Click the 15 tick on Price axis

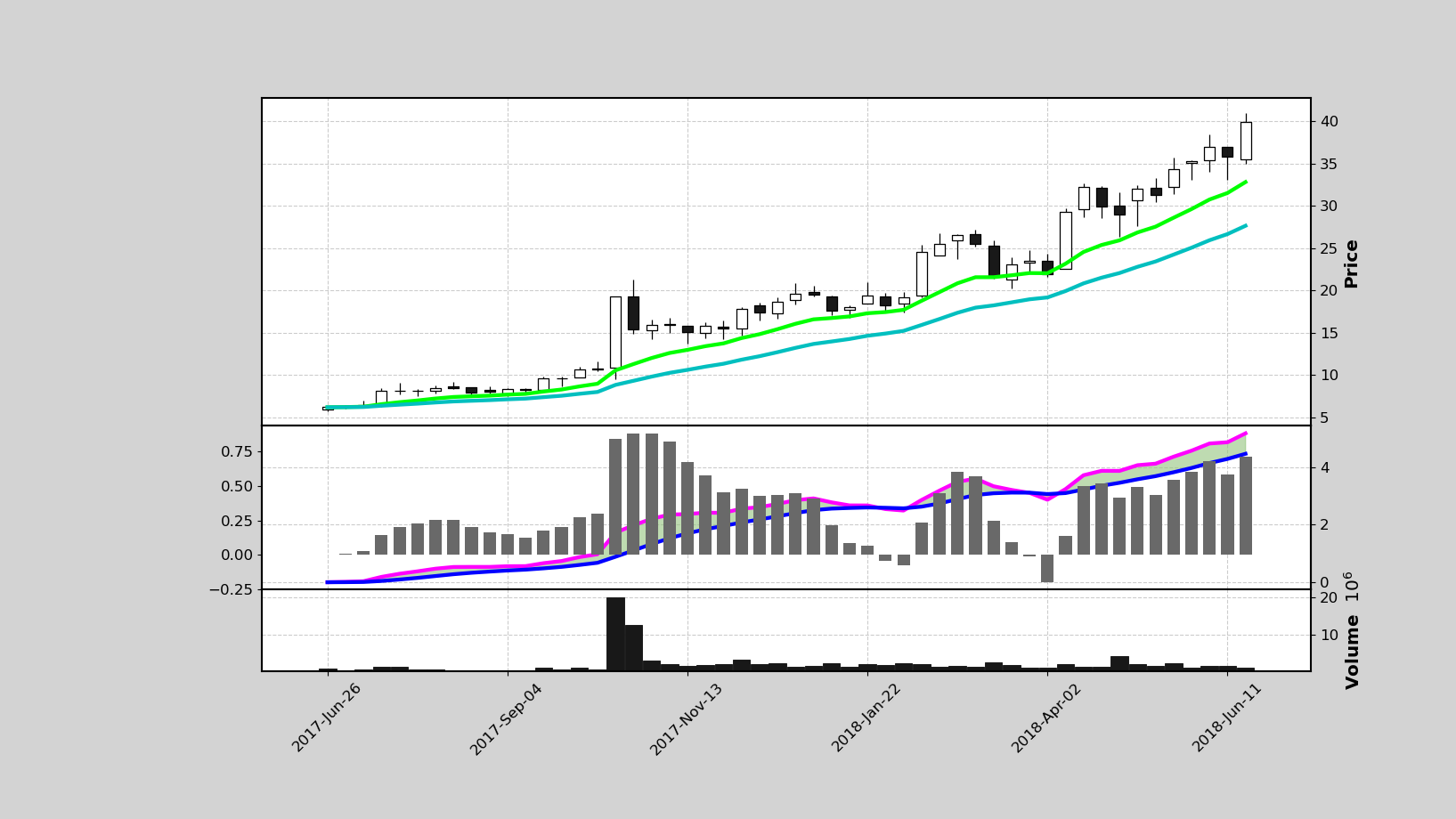[1330, 333]
